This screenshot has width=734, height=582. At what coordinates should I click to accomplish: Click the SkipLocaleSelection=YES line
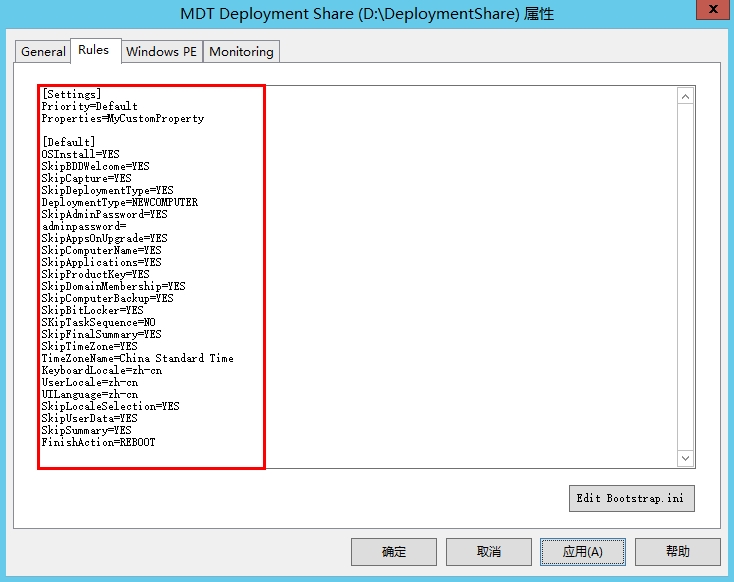[x=110, y=406]
